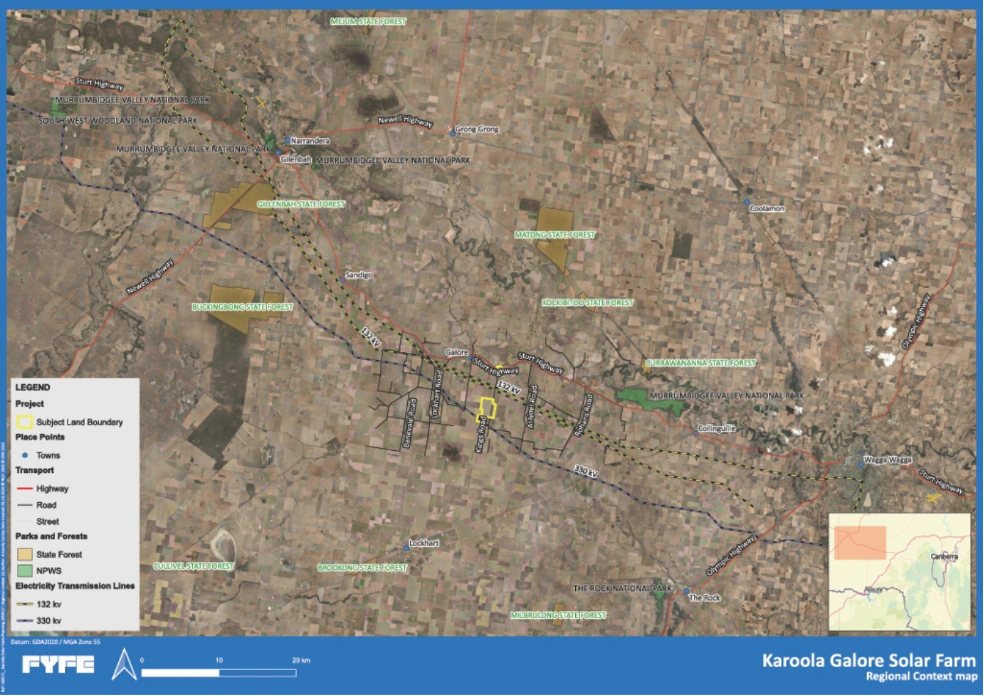The height and width of the screenshot is (696, 984).
Task: Click the "MEJUM STATE FOREST" label
Action: [368, 21]
